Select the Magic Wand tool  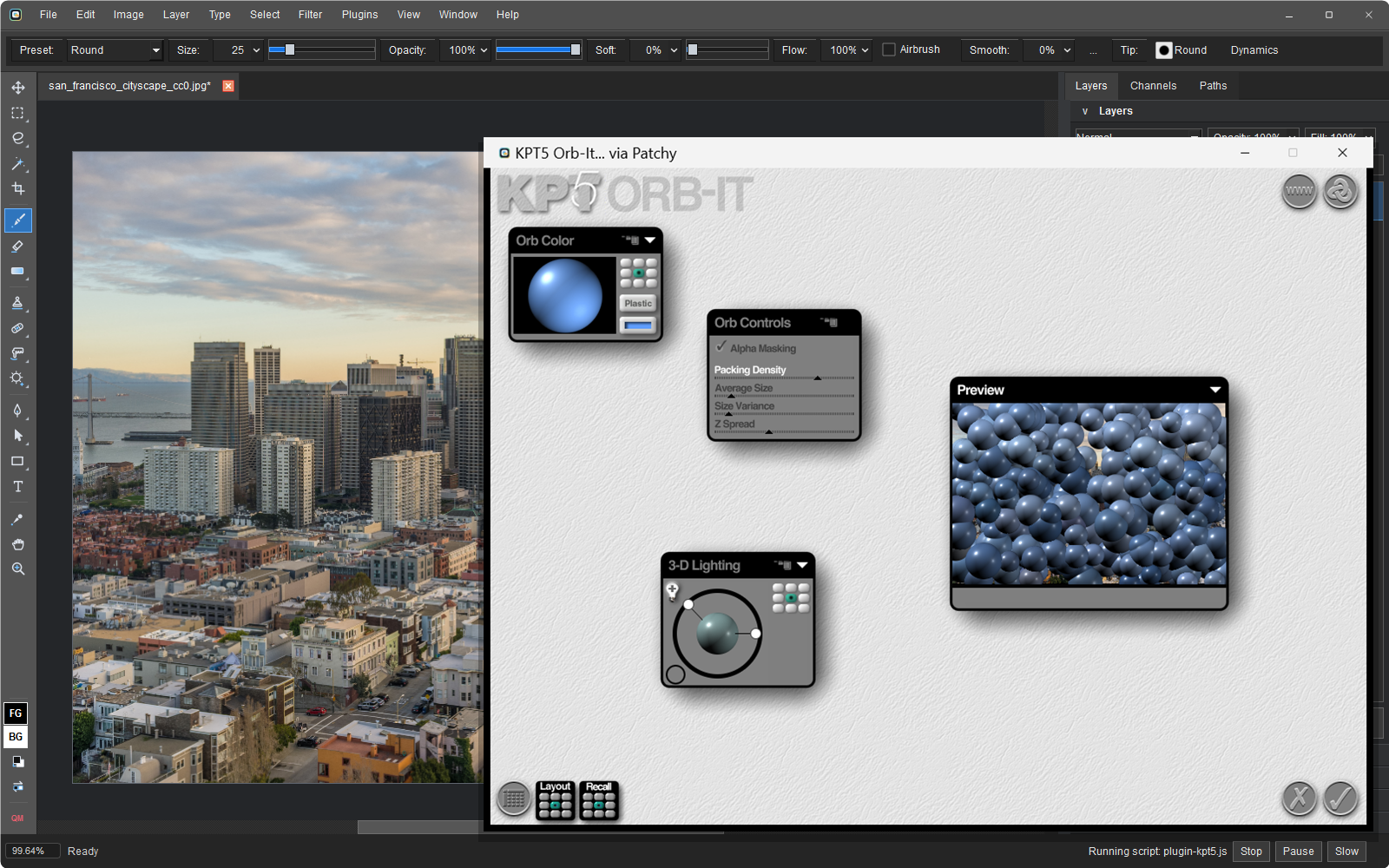point(17,163)
